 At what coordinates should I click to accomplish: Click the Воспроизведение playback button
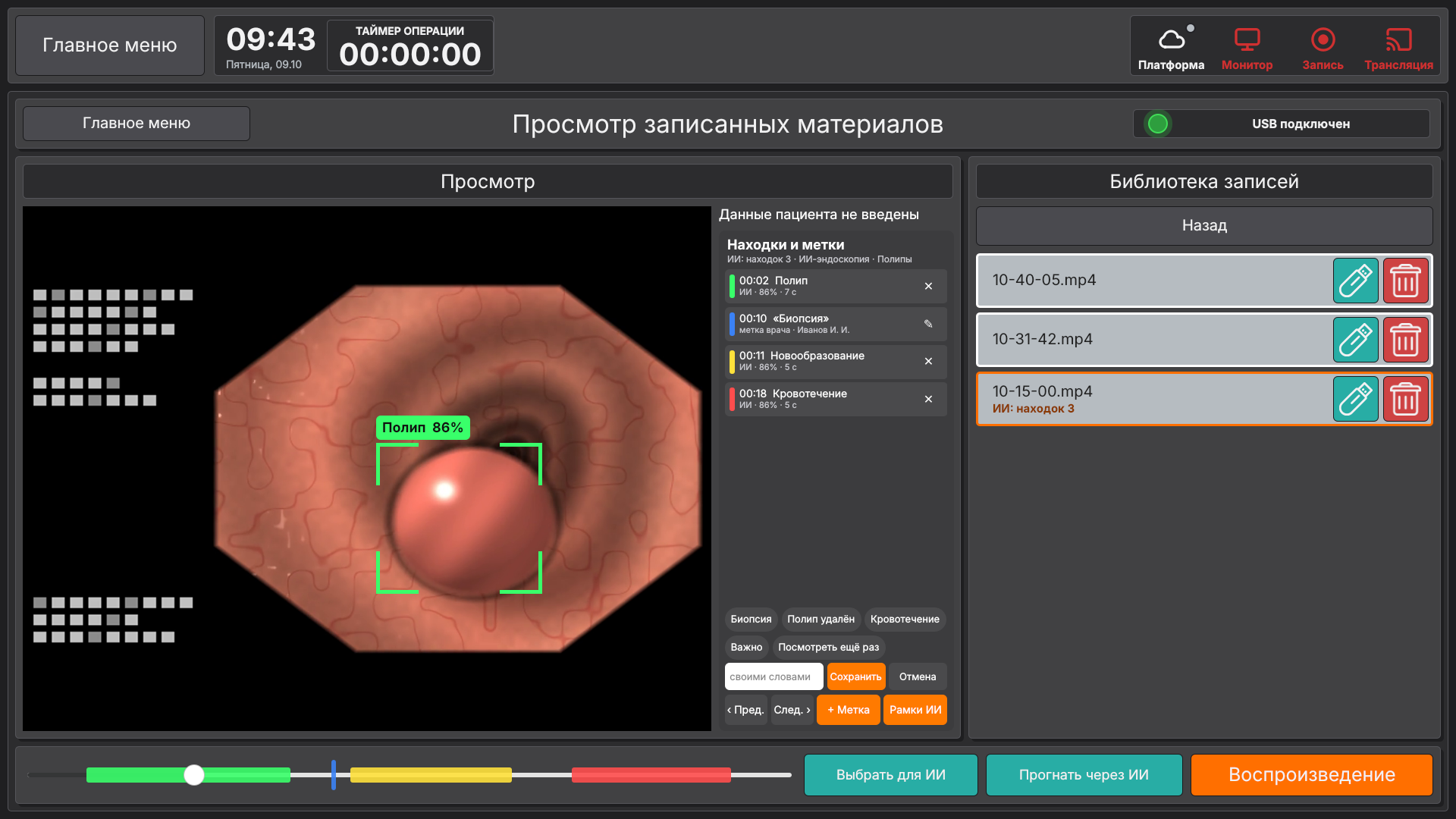[x=1311, y=775]
